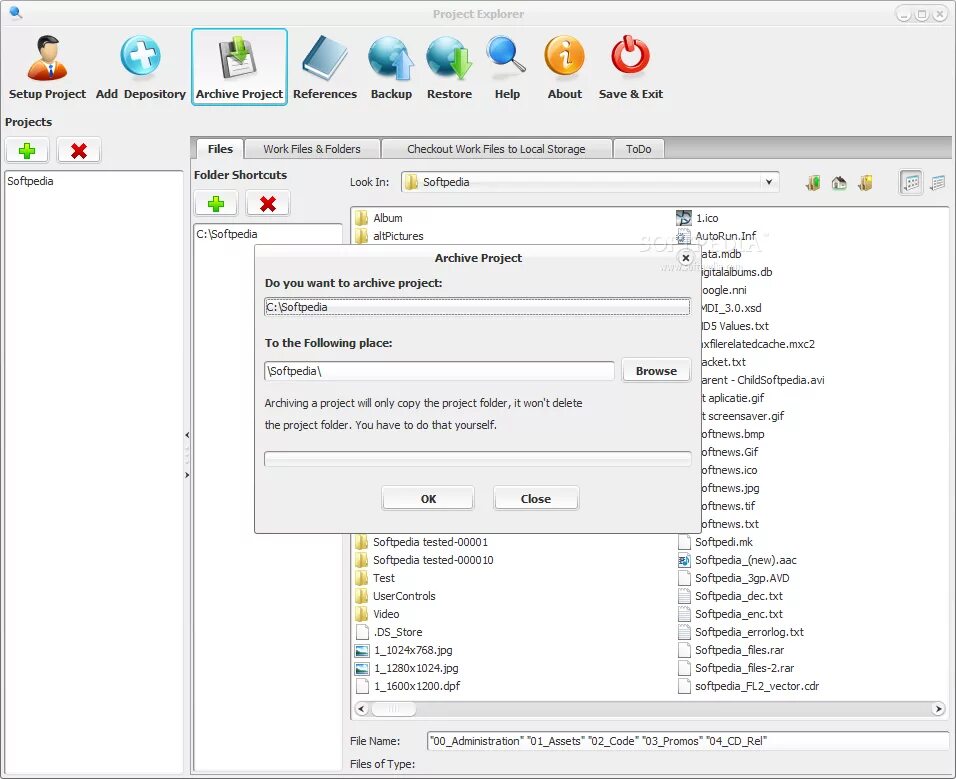Expand the Look In Softpedia dropdown
The width and height of the screenshot is (956, 779).
tap(769, 182)
